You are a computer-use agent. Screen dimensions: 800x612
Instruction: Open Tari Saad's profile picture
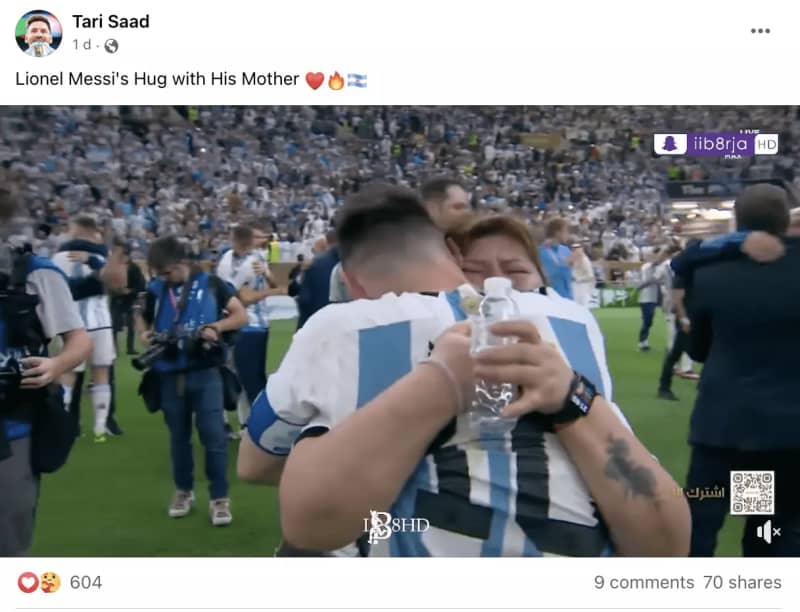[39, 33]
